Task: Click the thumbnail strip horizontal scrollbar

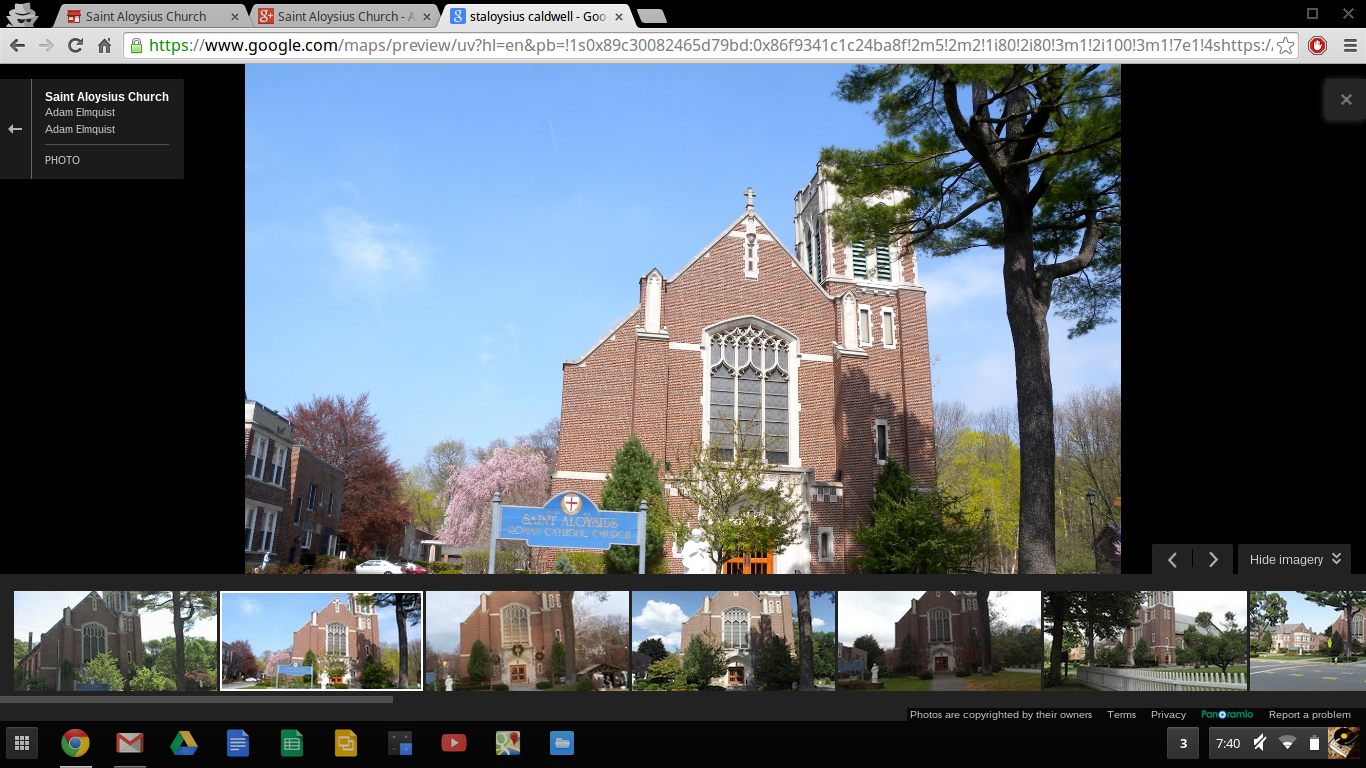Action: pos(196,699)
